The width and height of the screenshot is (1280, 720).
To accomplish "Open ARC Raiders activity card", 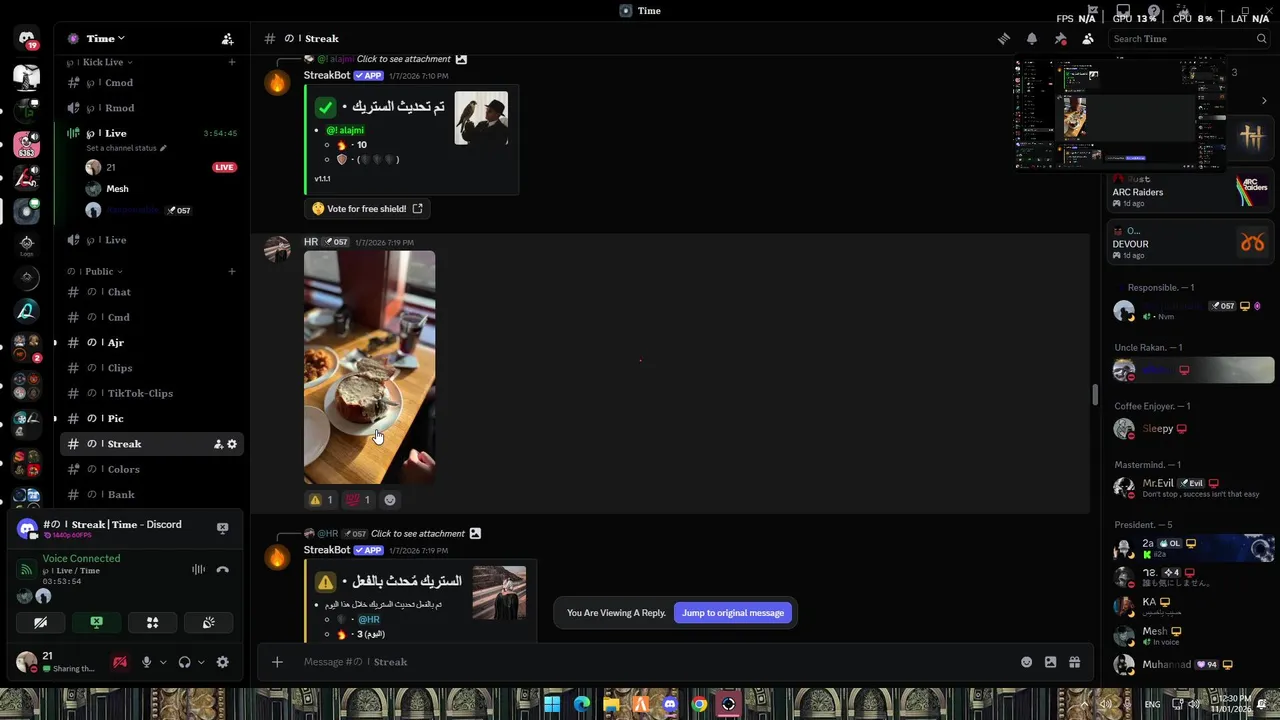I will tap(1190, 190).
